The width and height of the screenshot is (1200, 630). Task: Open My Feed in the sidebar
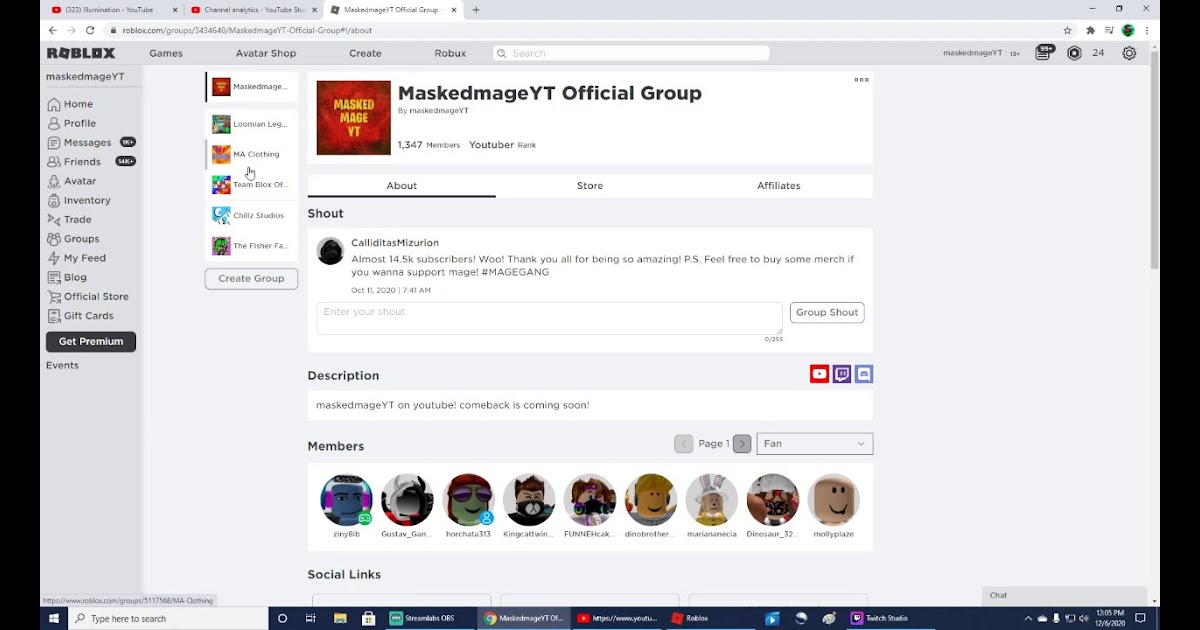tap(76, 258)
